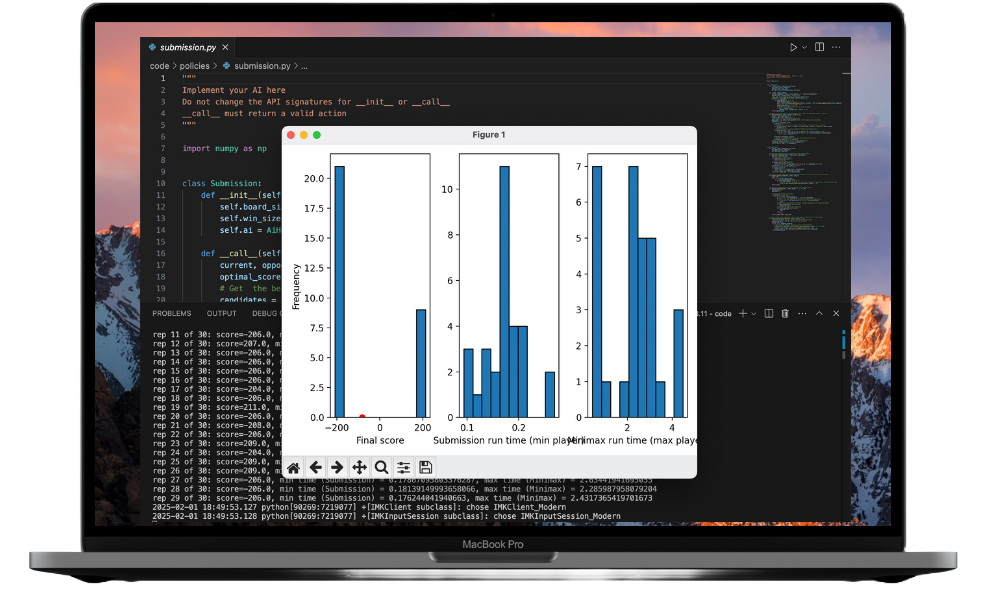Close the submission.py editor tab
This screenshot has height=609, width=992.
click(x=225, y=47)
